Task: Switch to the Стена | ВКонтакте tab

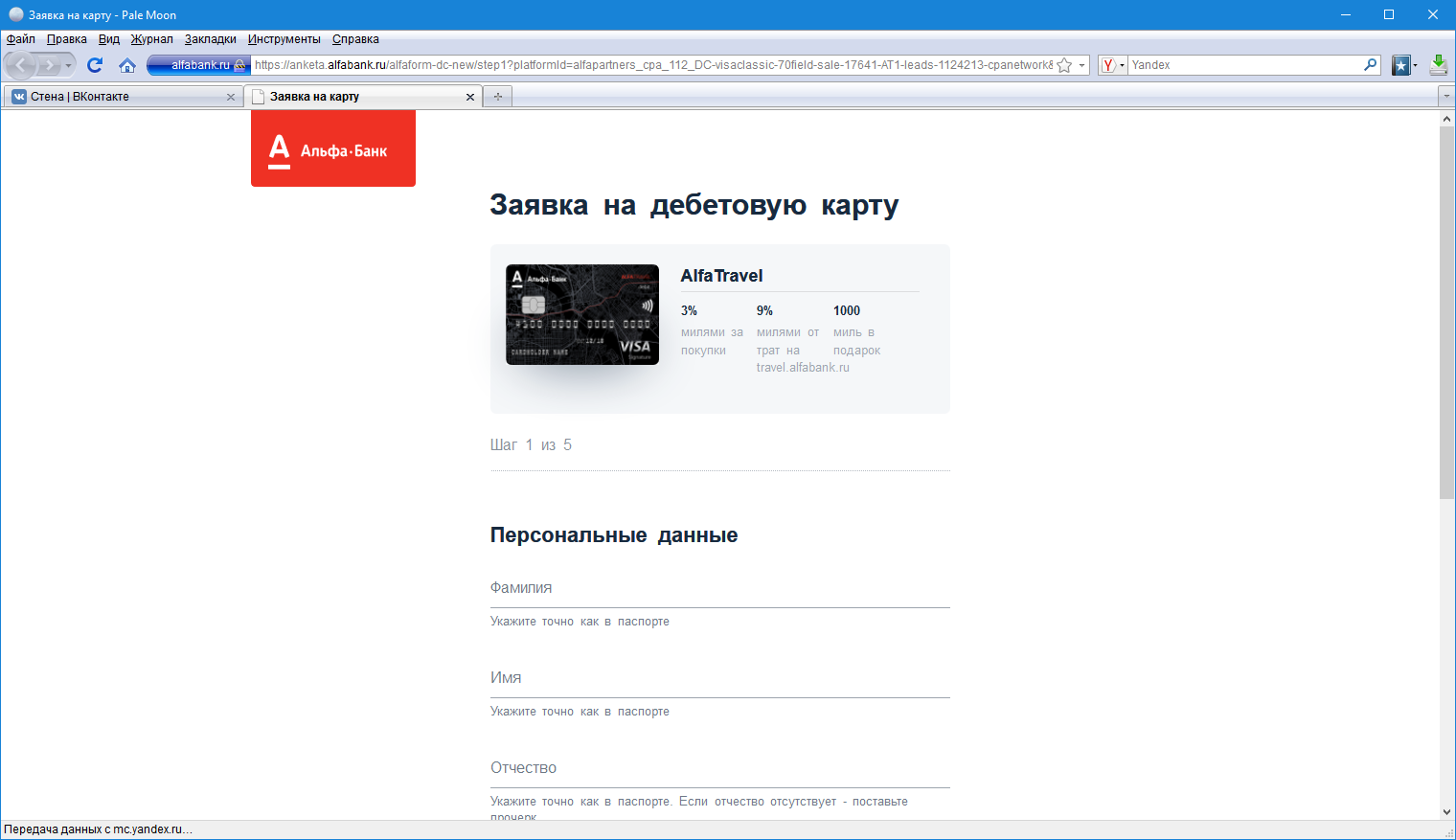Action: pyautogui.click(x=123, y=97)
